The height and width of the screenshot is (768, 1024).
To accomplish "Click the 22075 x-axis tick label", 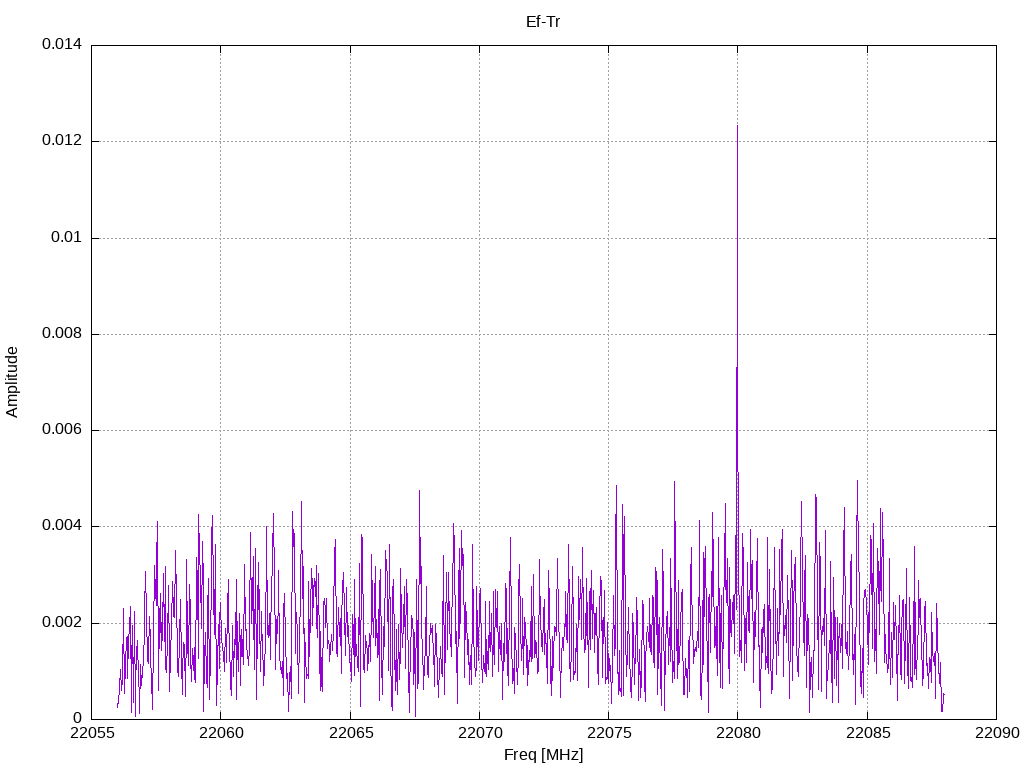I will pos(608,734).
